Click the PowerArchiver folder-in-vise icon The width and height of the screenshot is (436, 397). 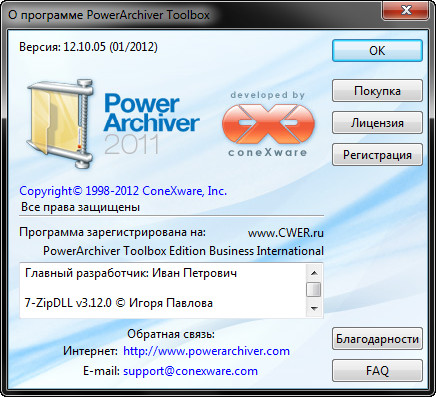[60, 124]
